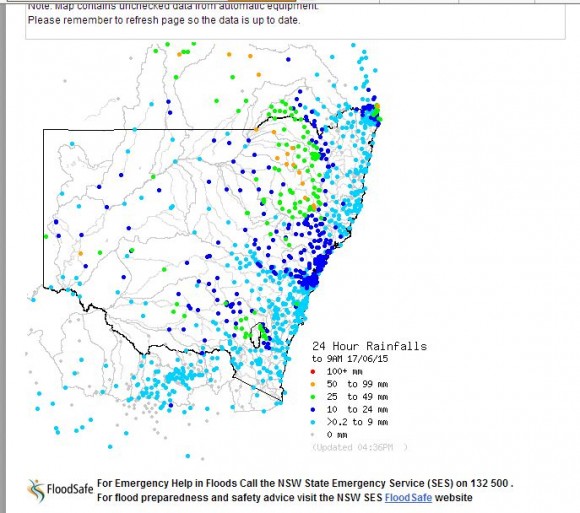
Task: Select the grey 0 mm legend dot
Action: click(313, 435)
